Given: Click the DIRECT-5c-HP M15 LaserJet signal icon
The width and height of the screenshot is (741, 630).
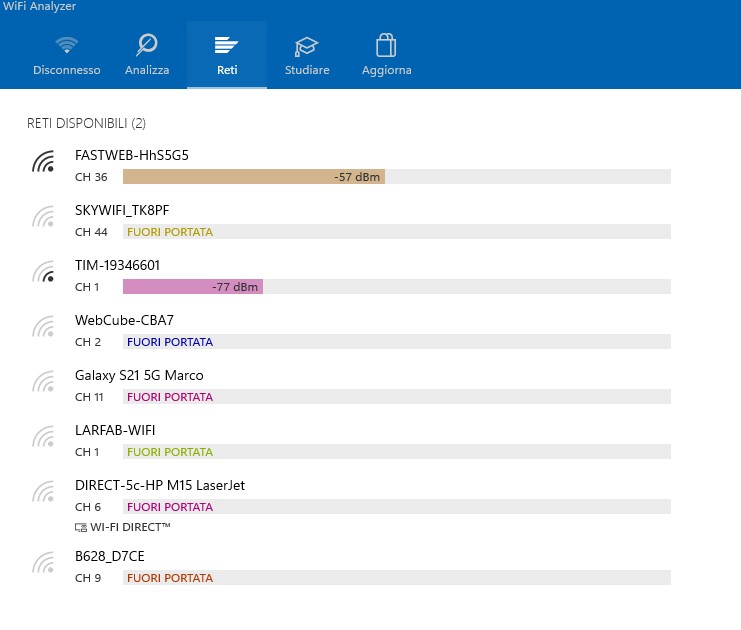Looking at the screenshot, I should (x=43, y=492).
